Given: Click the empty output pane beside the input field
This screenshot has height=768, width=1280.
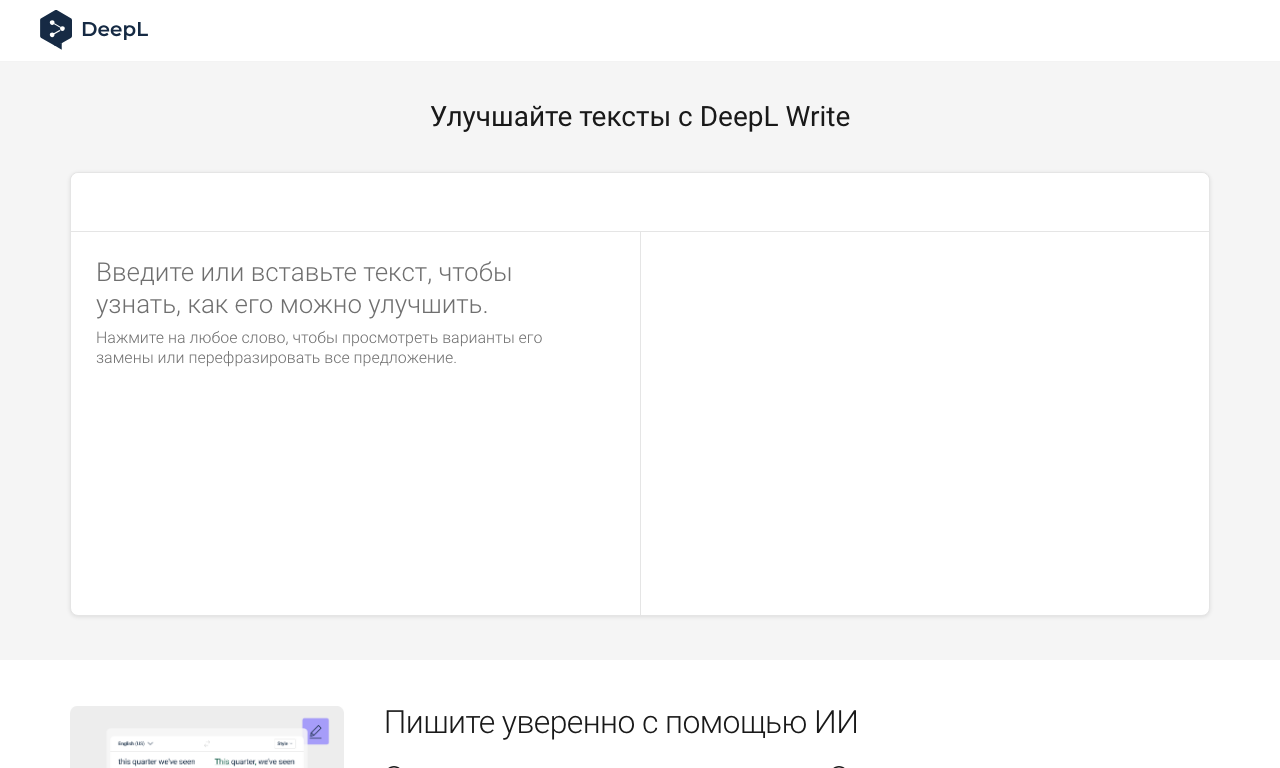Looking at the screenshot, I should (925, 423).
